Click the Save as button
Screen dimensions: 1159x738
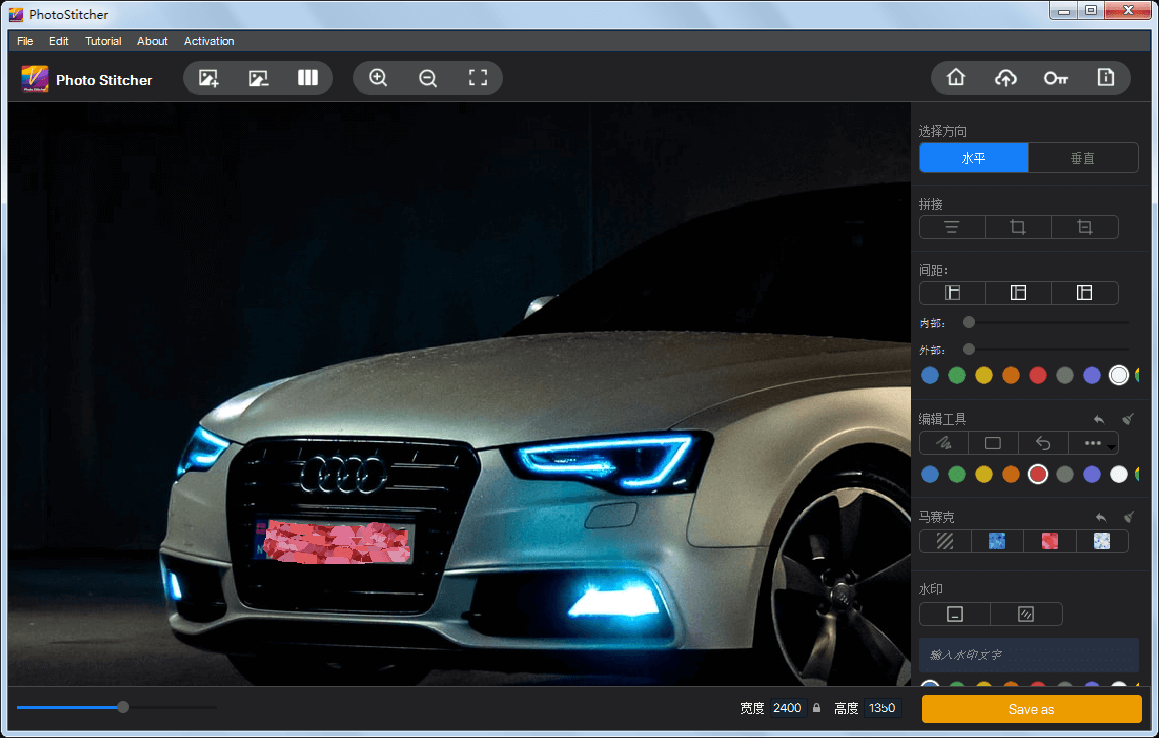coord(1031,709)
